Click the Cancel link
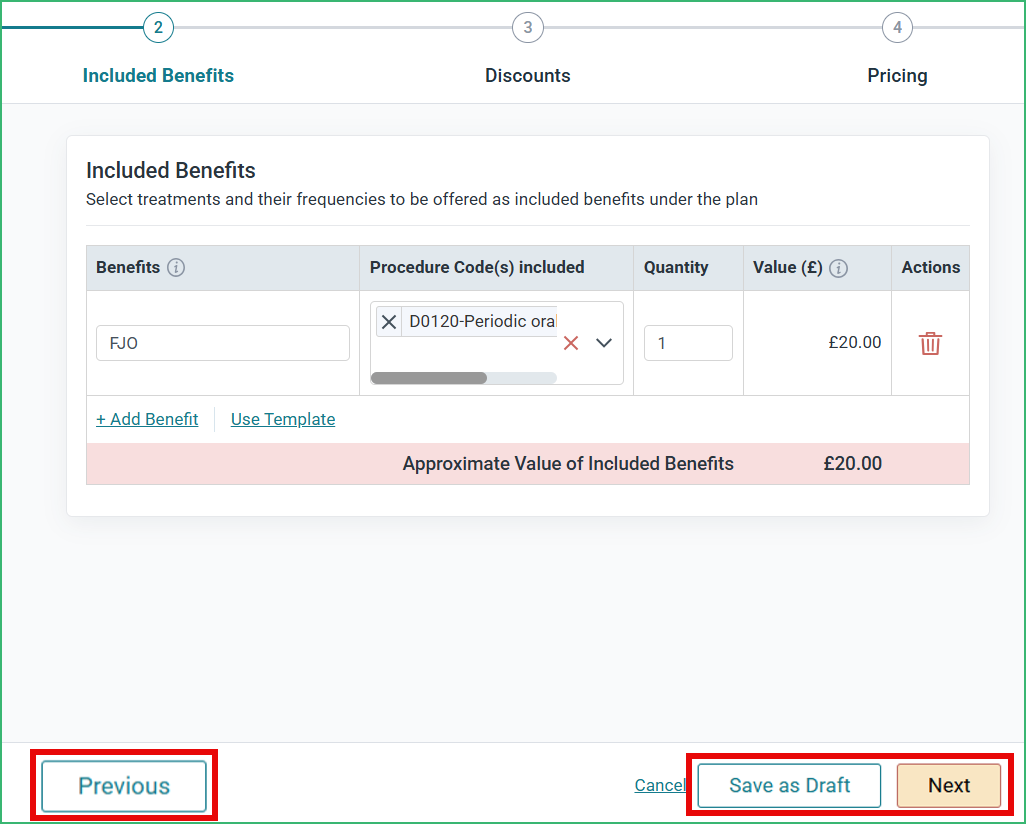The height and width of the screenshot is (824, 1026). pos(660,785)
